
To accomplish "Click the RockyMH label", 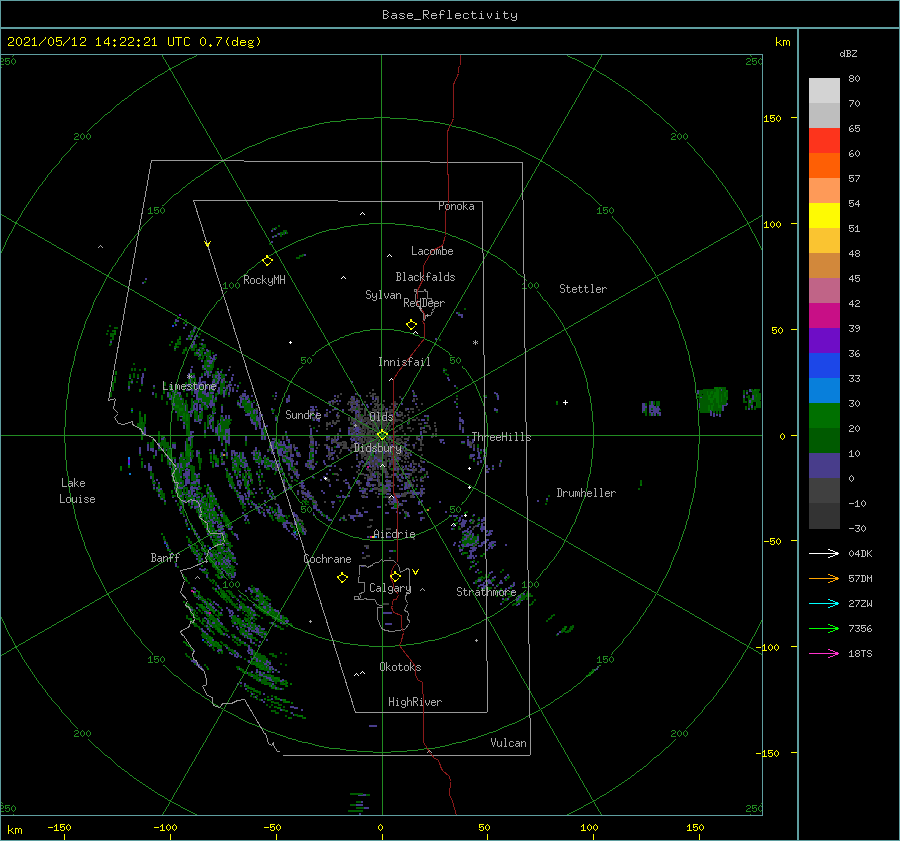I will 264,280.
